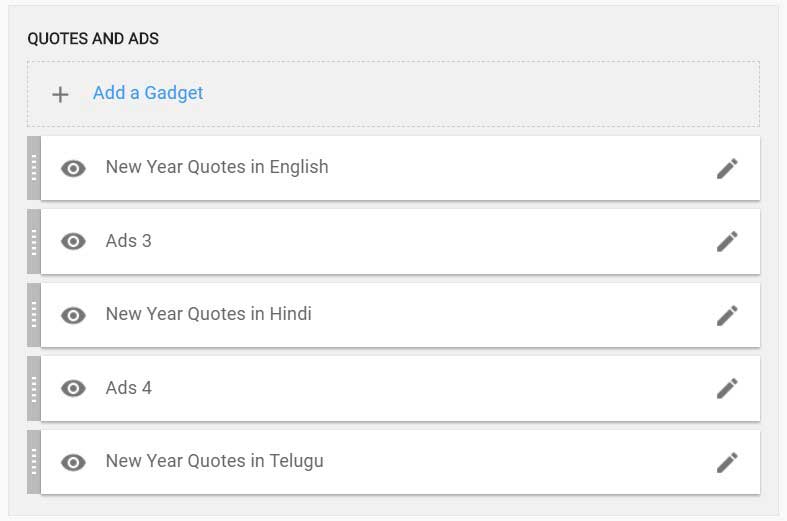Image resolution: width=787 pixels, height=521 pixels.
Task: Select the Ads 4 gadget title
Action: [128, 388]
